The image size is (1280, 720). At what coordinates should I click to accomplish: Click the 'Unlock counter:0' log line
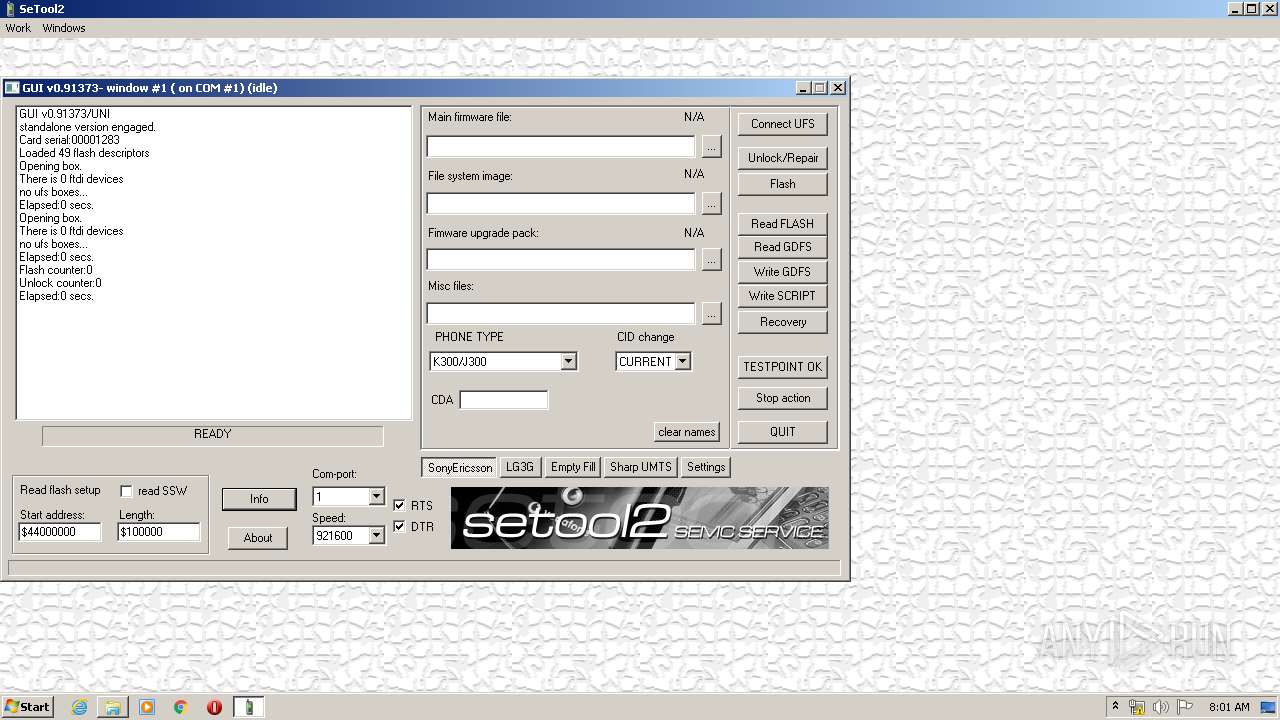pos(60,283)
